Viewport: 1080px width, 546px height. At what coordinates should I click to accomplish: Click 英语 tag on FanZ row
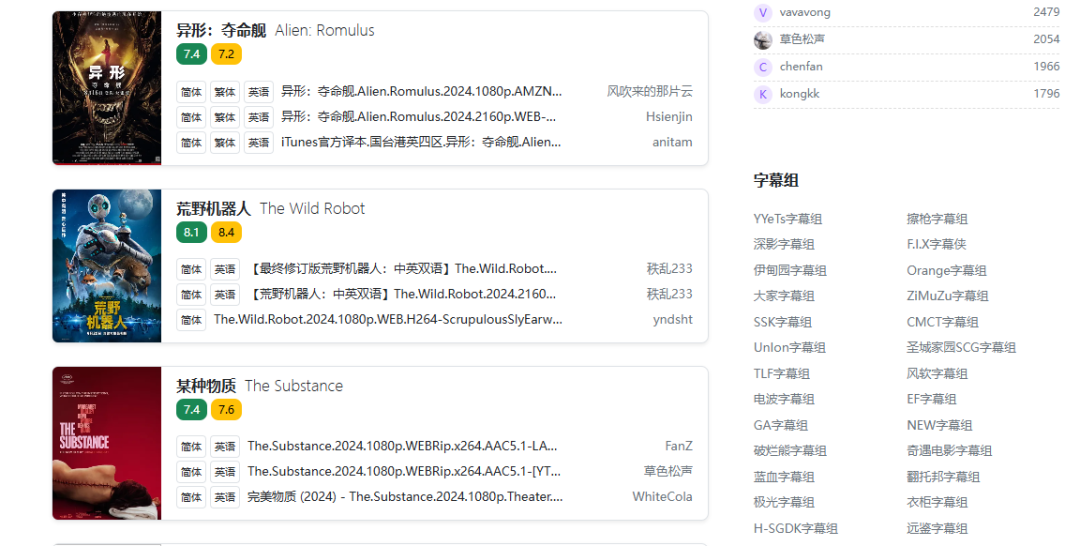[x=225, y=447]
